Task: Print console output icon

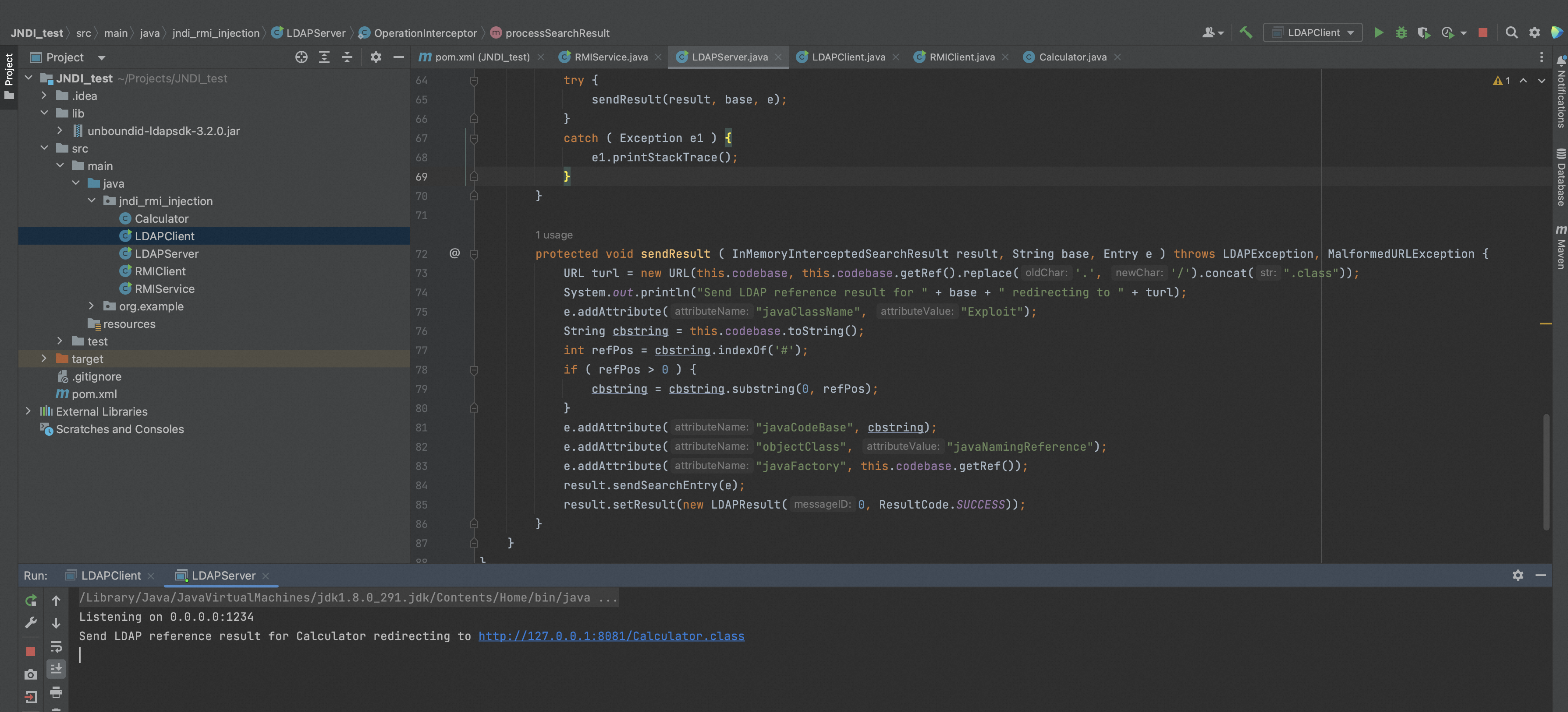Action: click(56, 692)
